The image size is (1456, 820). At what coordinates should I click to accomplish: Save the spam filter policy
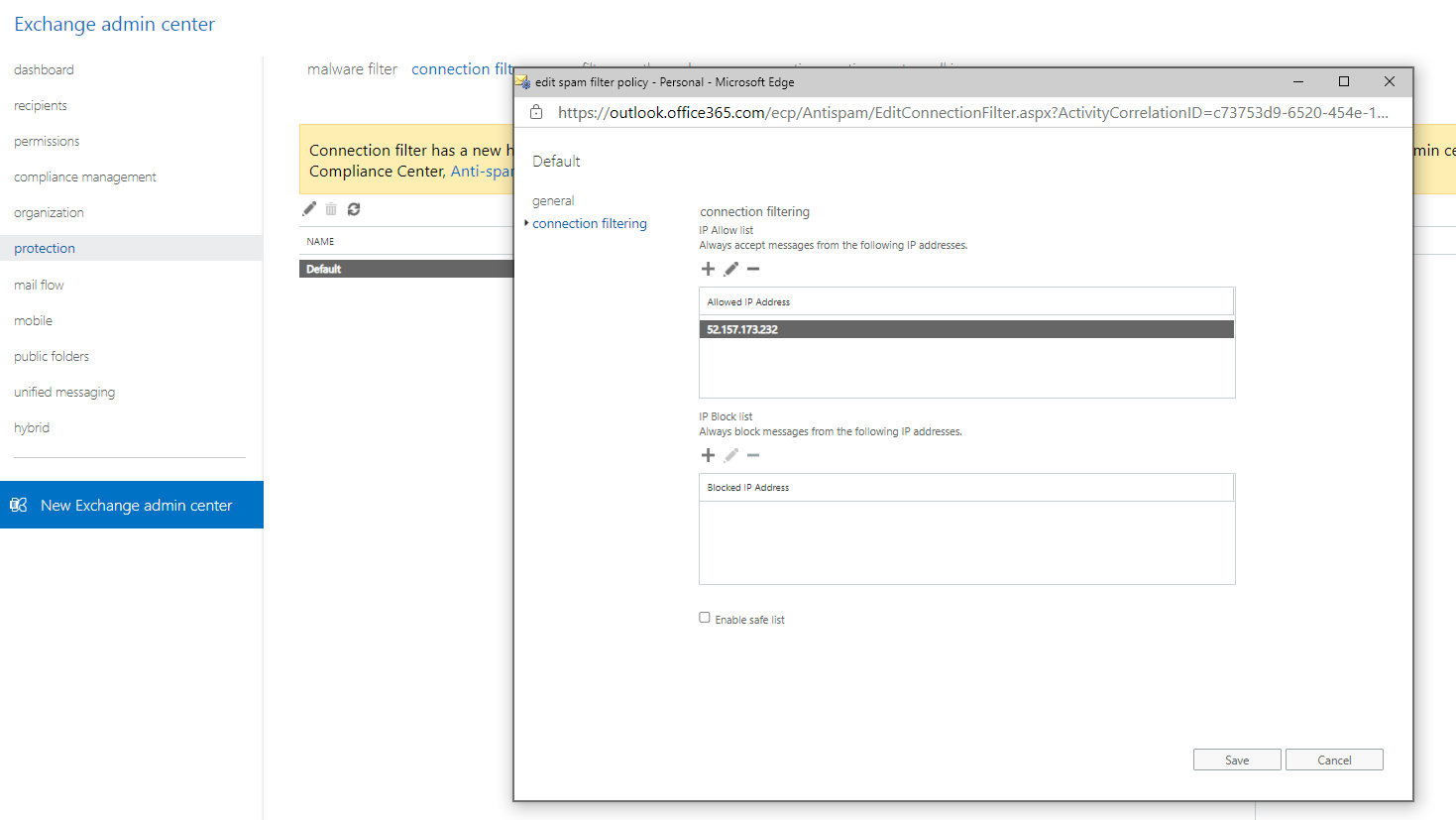[x=1237, y=760]
